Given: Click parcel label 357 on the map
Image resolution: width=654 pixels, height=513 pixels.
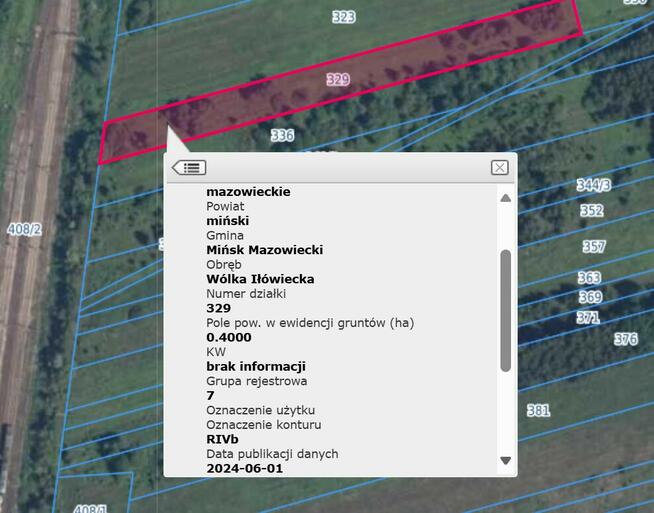Looking at the screenshot, I should coord(594,247).
